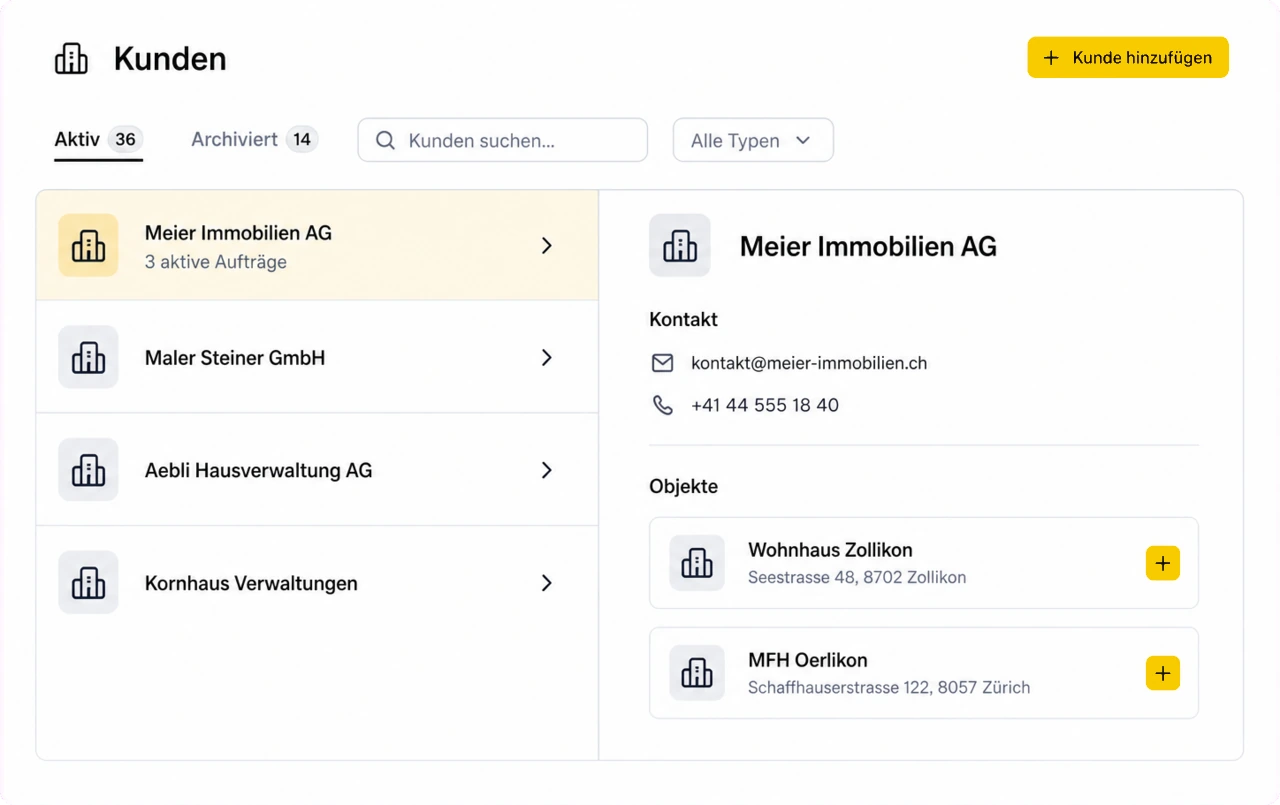Expand Kornhaus Verwaltungen row chevron
Image resolution: width=1280 pixels, height=805 pixels.
547,582
